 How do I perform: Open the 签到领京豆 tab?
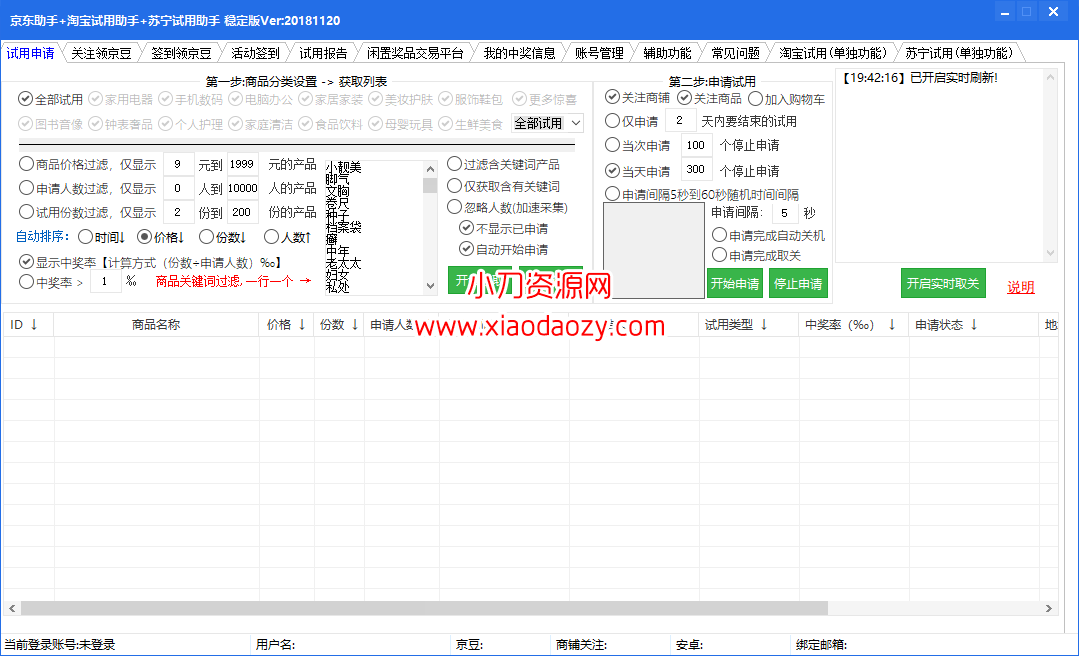pyautogui.click(x=181, y=53)
